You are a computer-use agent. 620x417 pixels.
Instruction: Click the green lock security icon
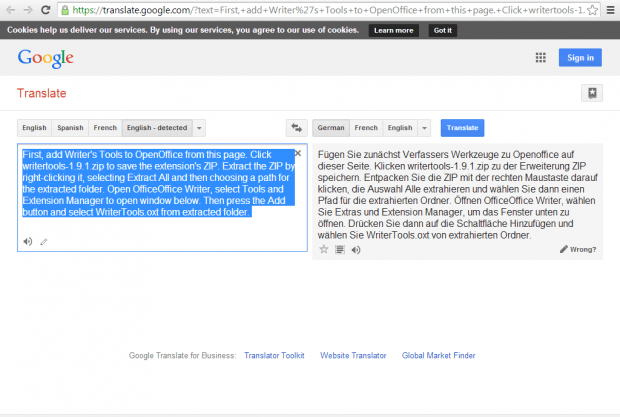65,10
